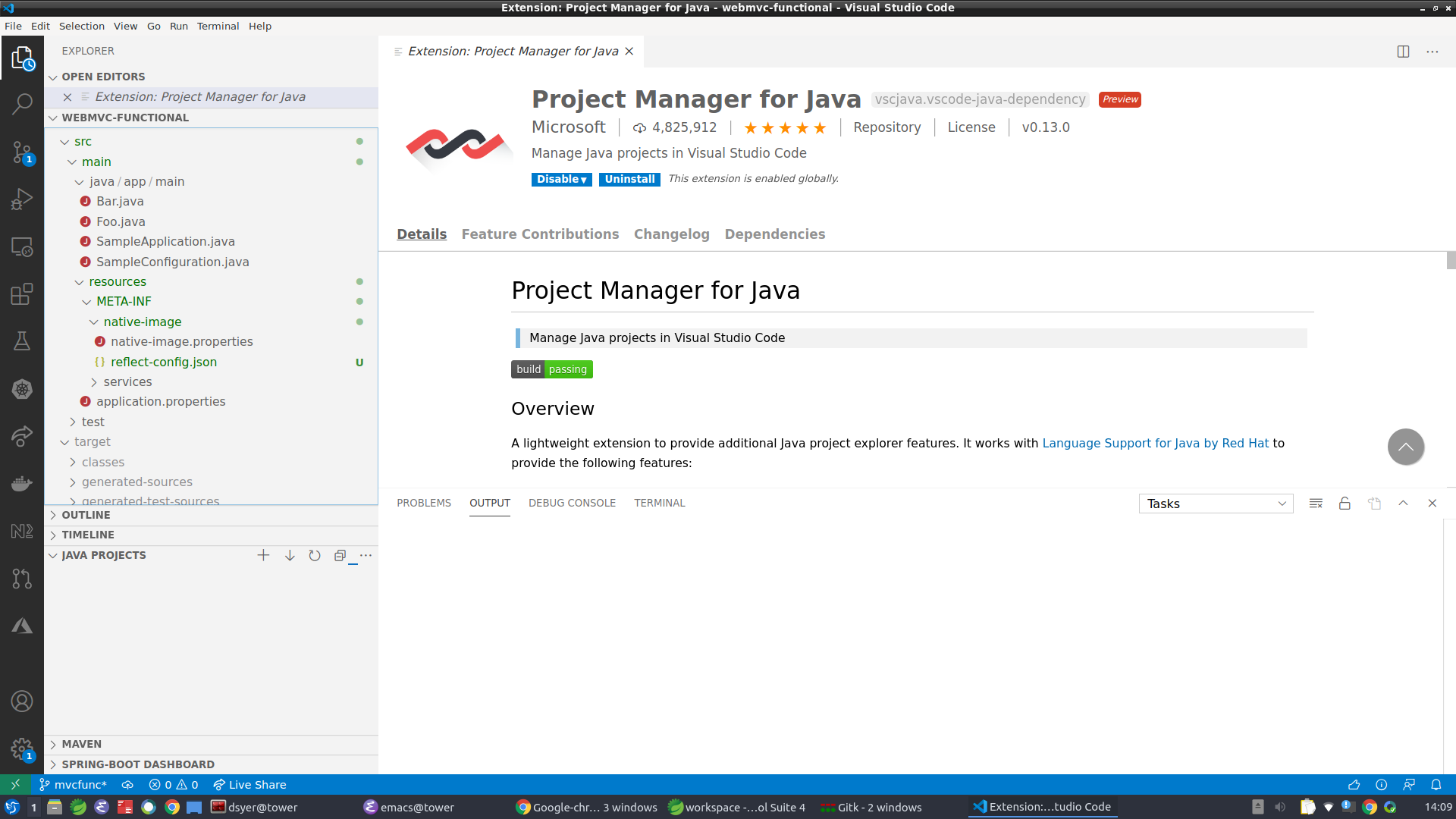Click the down arrow icon in Java Projects

290,555
